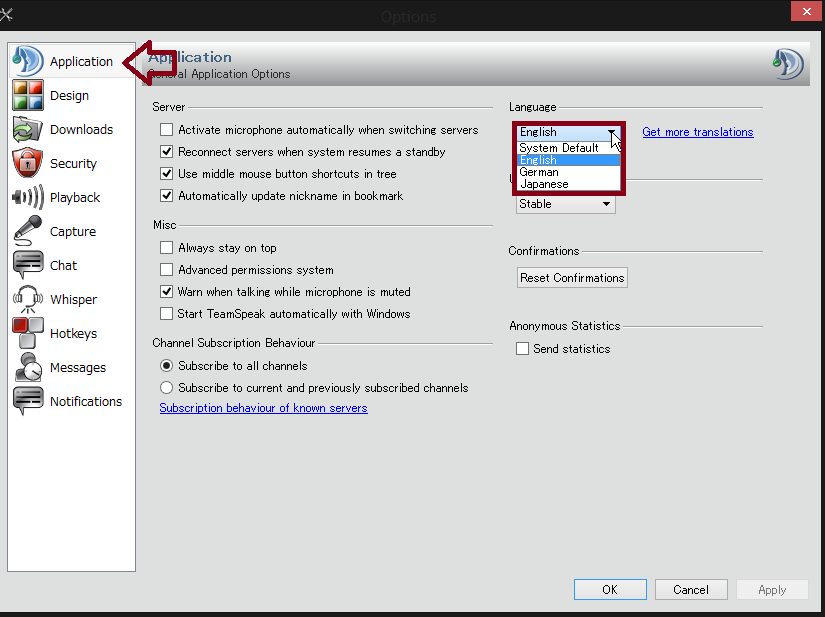The image size is (825, 617).
Task: Click the wrench icon in title bar
Action: click(6, 15)
